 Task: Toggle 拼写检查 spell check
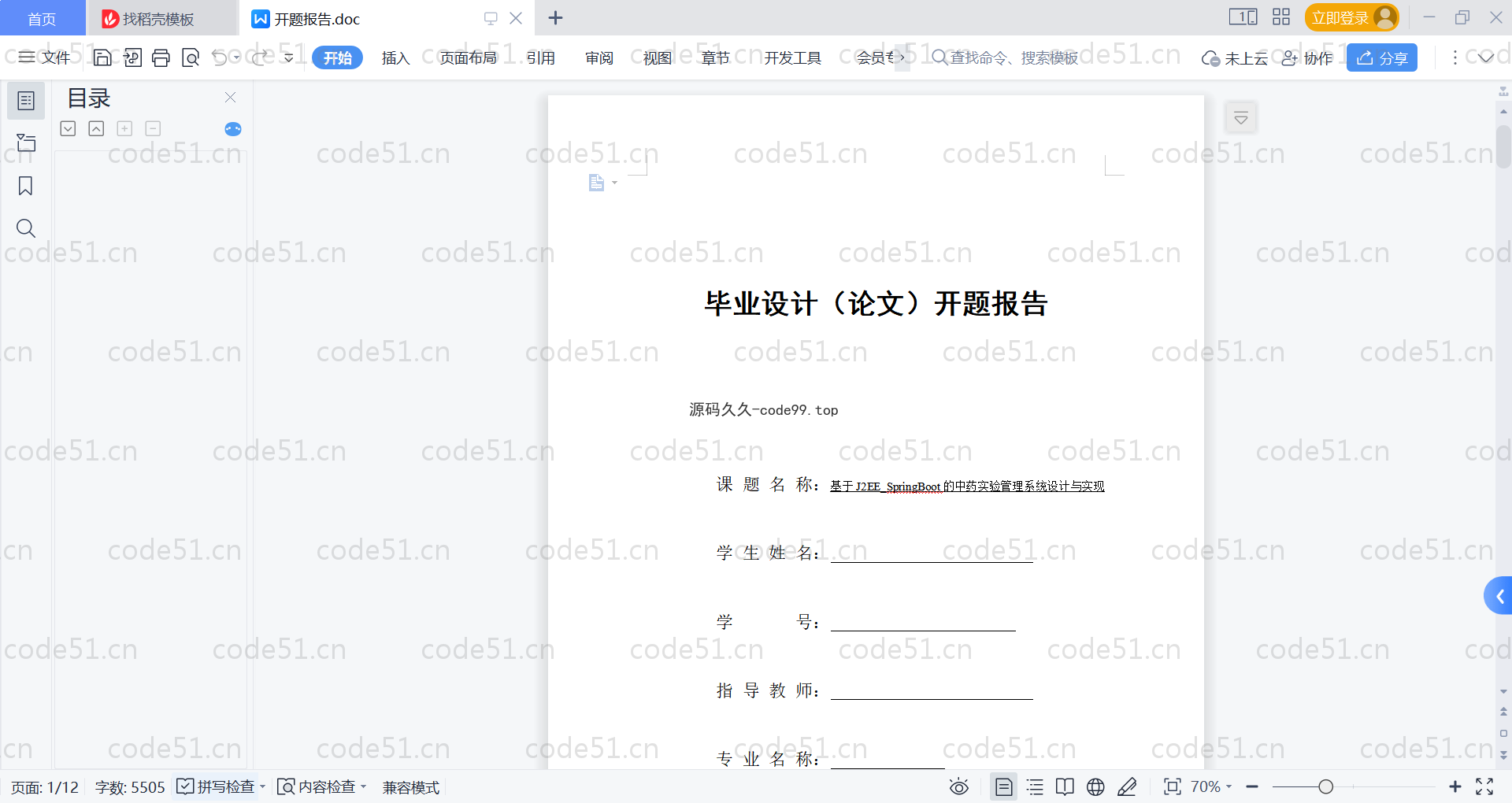point(216,786)
